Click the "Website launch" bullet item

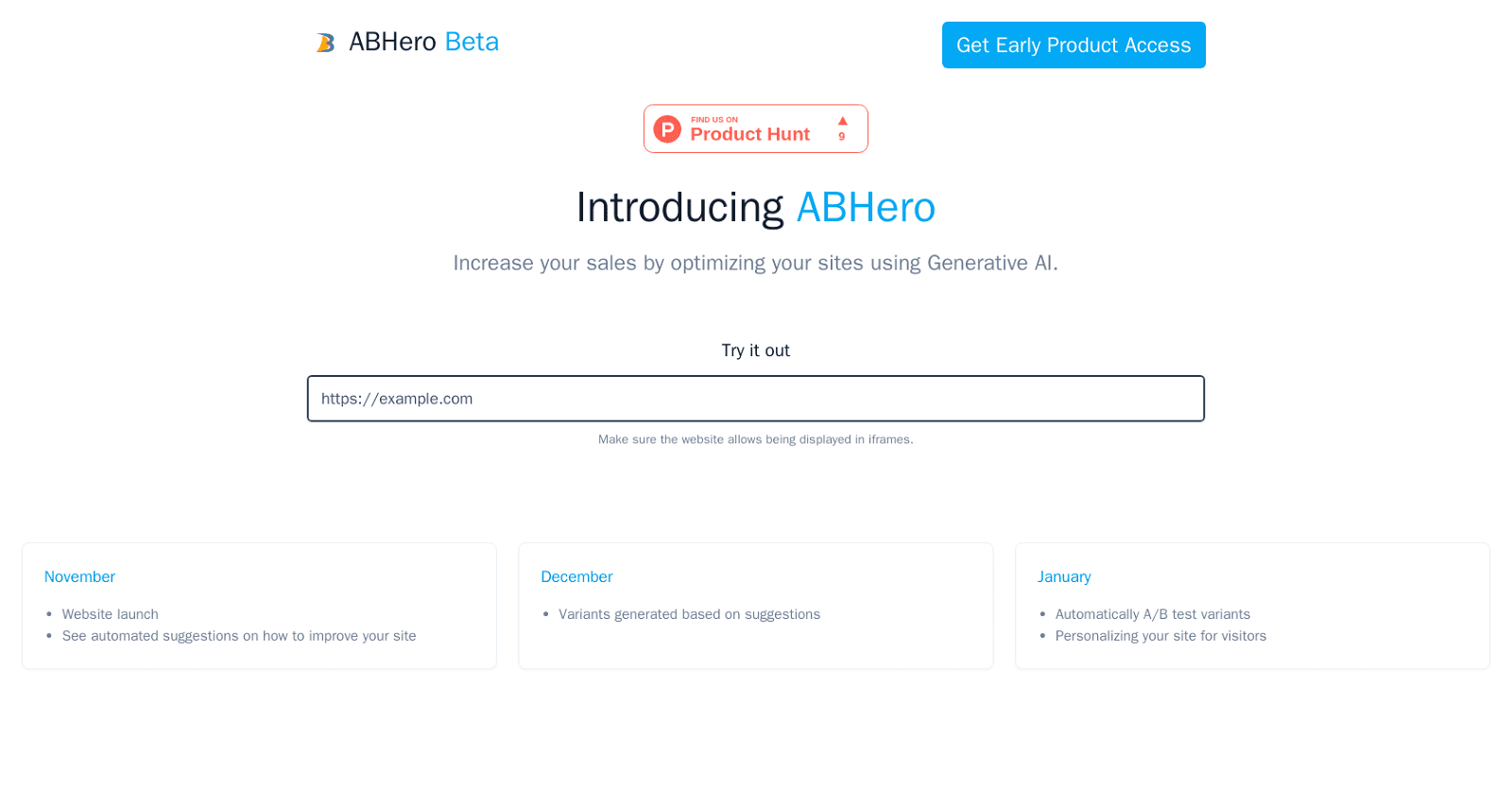[x=111, y=613]
